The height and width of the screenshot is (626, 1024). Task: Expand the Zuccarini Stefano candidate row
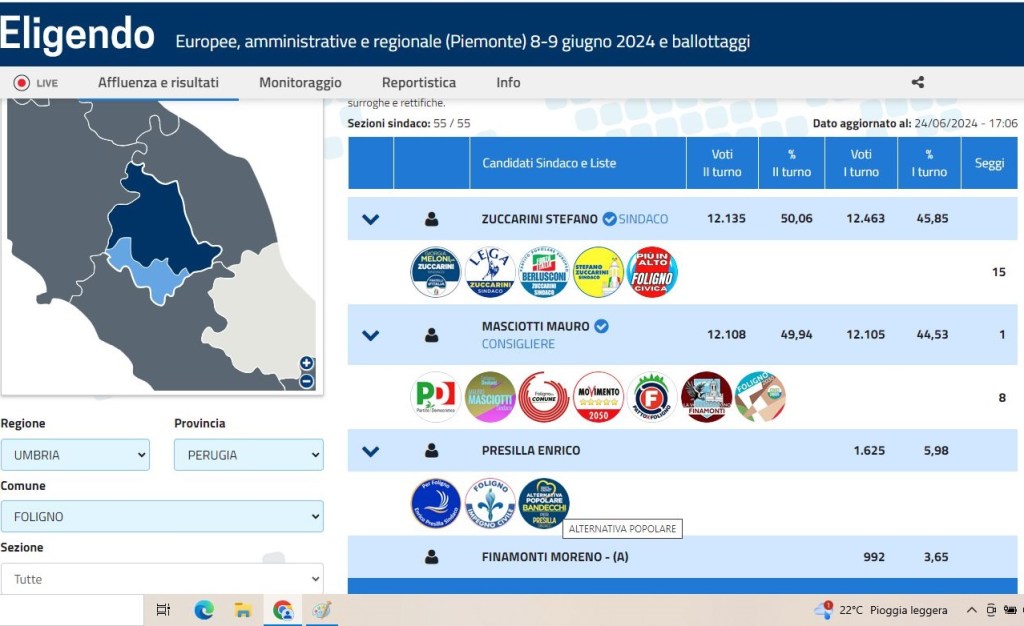coord(370,219)
